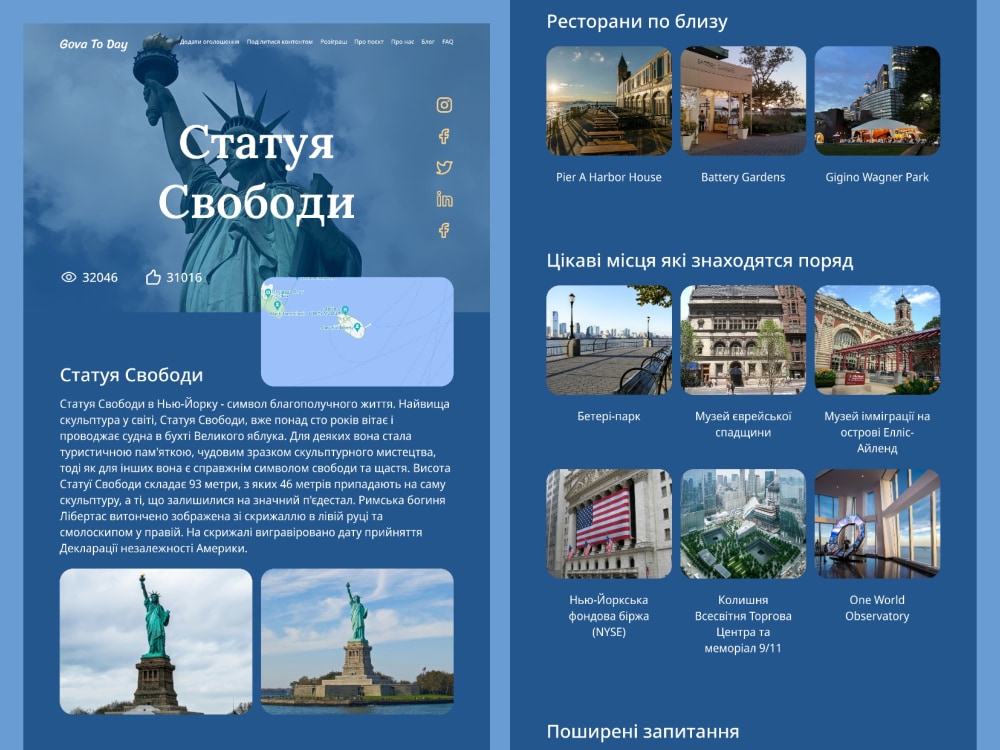Image resolution: width=1000 pixels, height=750 pixels.
Task: Open the 9/11 memorial aerial photo
Action: (743, 524)
